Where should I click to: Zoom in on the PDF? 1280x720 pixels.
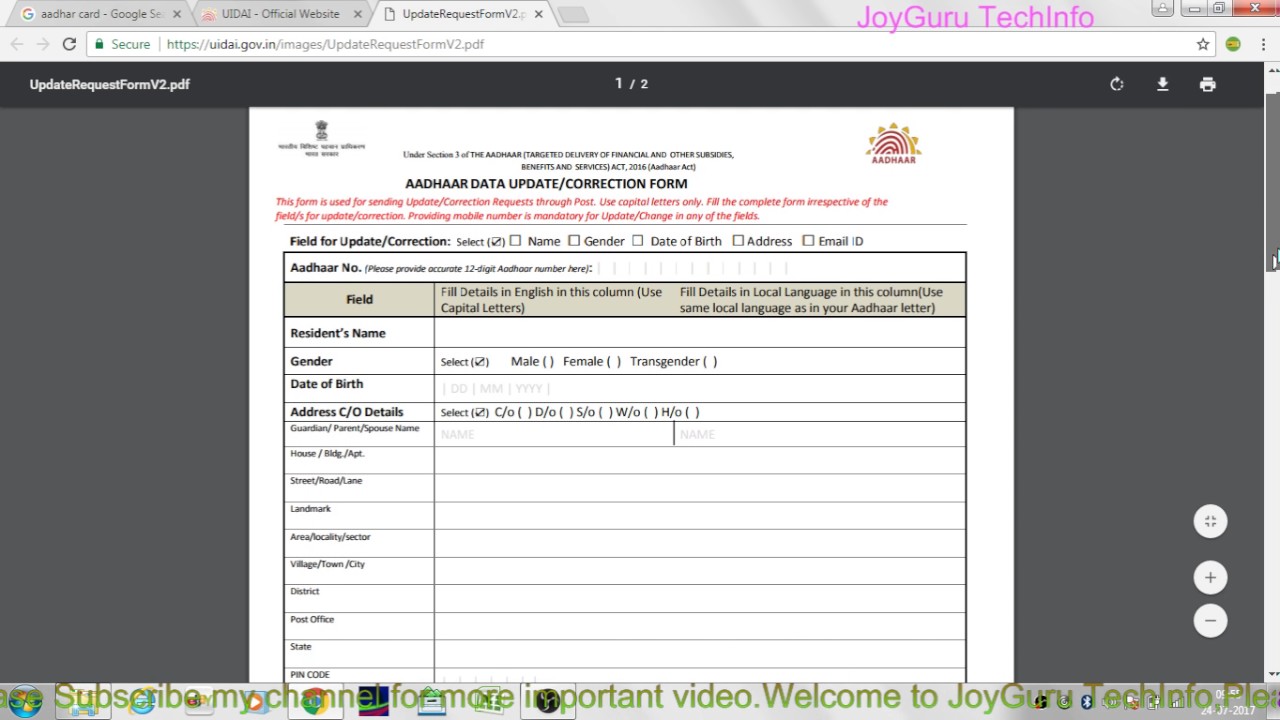[1210, 577]
